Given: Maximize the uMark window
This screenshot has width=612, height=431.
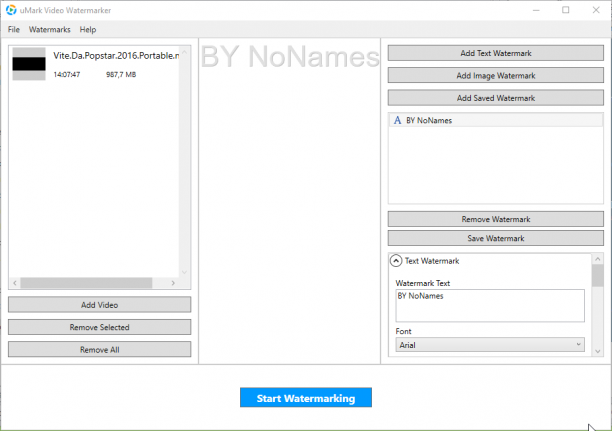Looking at the screenshot, I should tap(566, 10).
